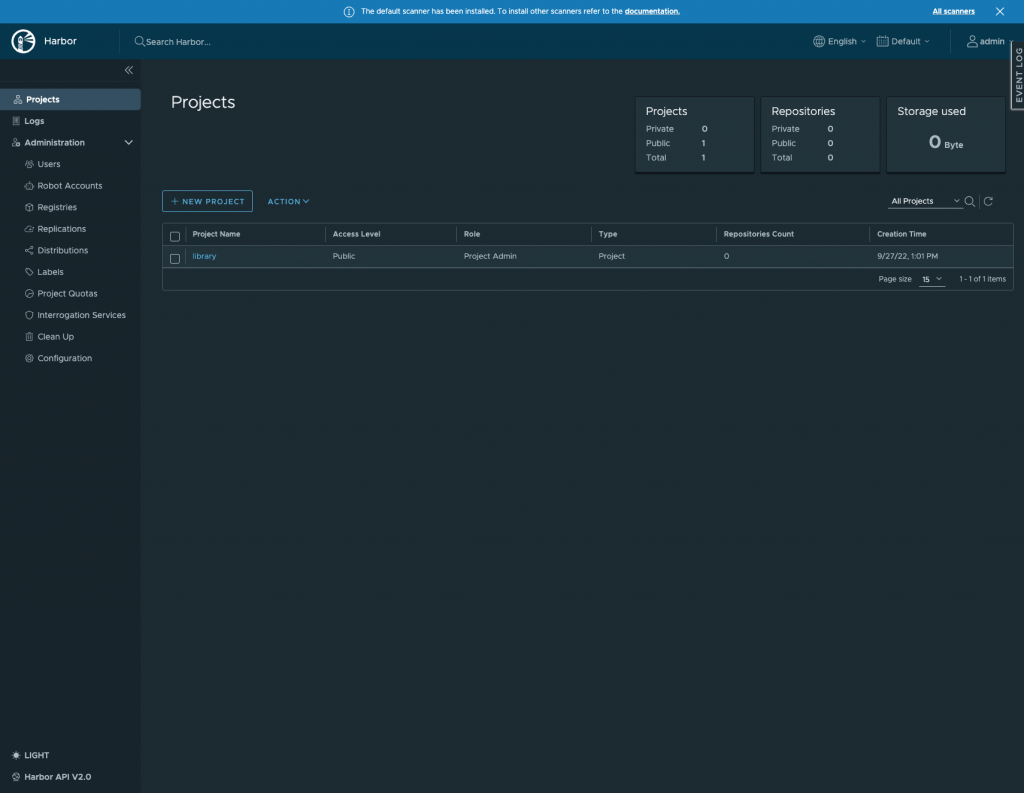Click the Project Name column header
This screenshot has height=793, width=1024.
216,234
